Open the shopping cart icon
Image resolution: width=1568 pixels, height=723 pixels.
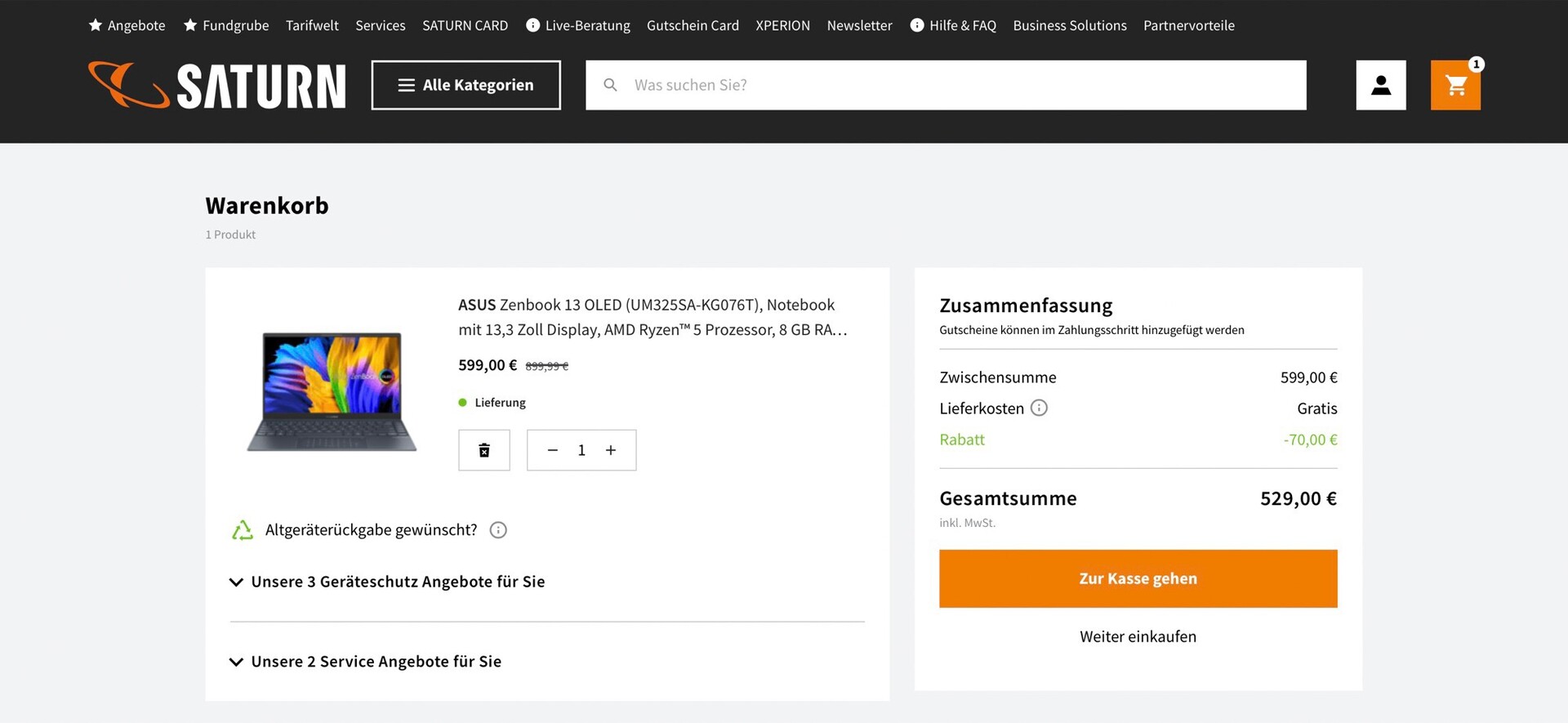tap(1455, 85)
